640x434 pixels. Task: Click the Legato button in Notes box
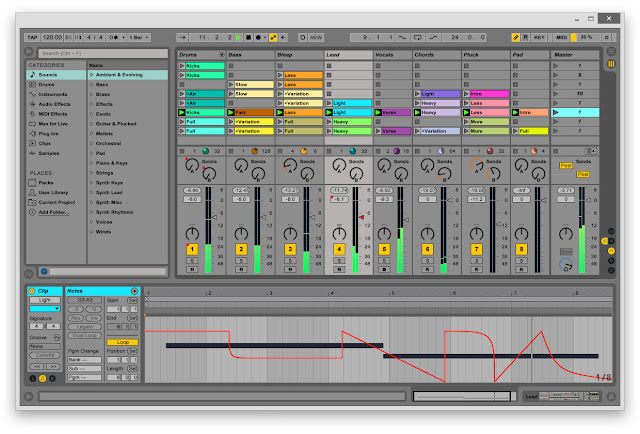click(84, 327)
